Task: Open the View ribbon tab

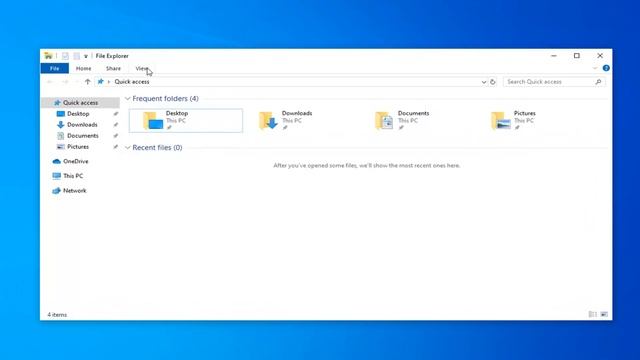Action: tap(142, 69)
